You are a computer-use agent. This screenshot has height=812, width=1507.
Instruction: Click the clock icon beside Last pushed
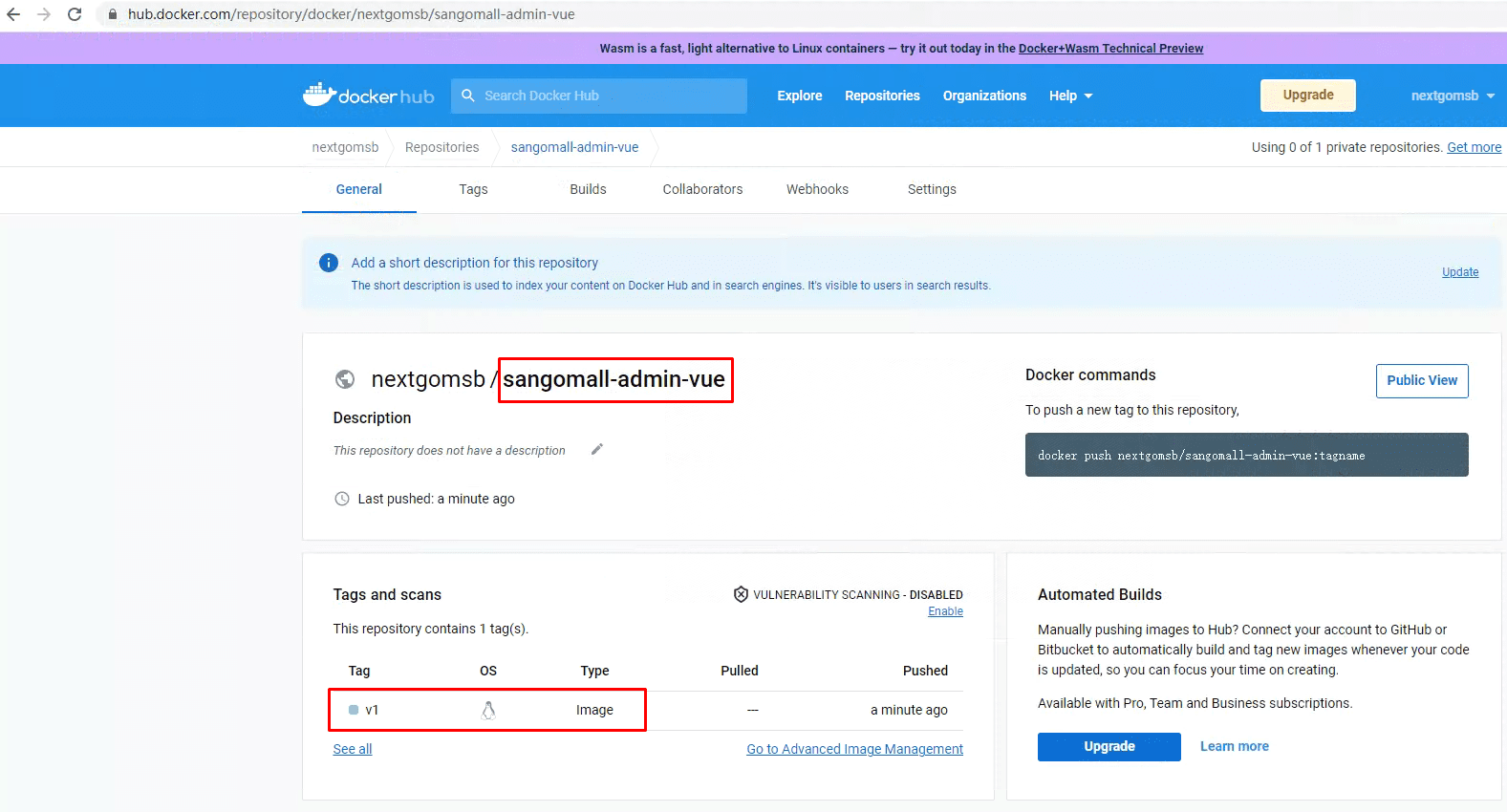point(342,499)
